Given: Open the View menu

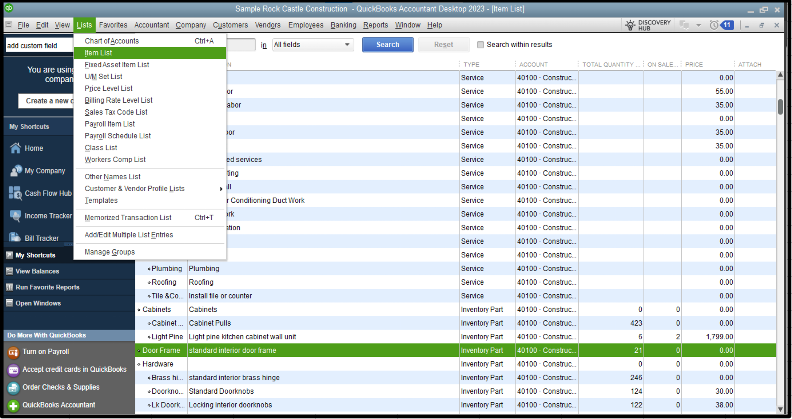Looking at the screenshot, I should (62, 25).
